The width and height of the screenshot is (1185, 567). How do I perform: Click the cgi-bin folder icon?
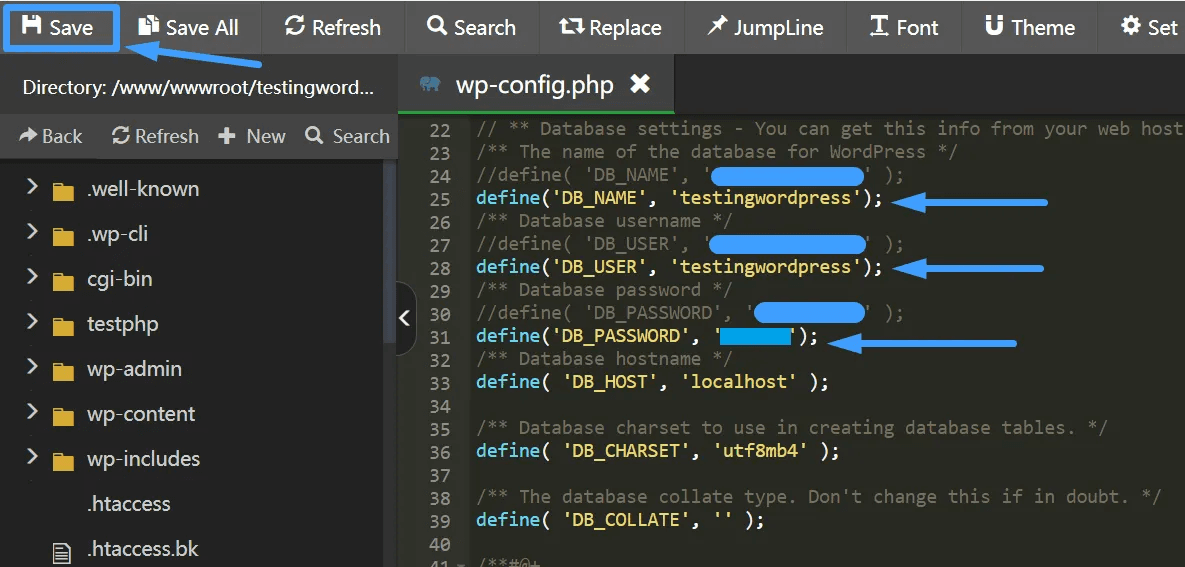point(63,282)
